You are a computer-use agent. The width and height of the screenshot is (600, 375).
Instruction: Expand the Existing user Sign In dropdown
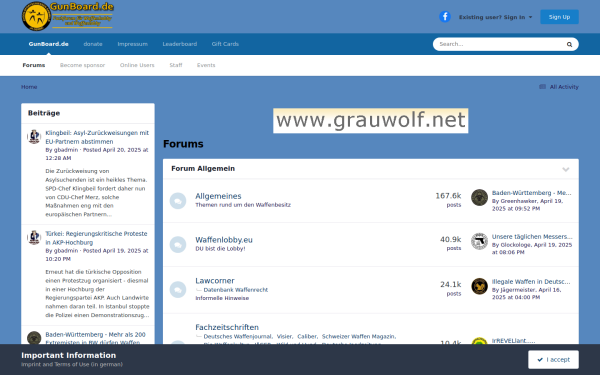point(496,17)
